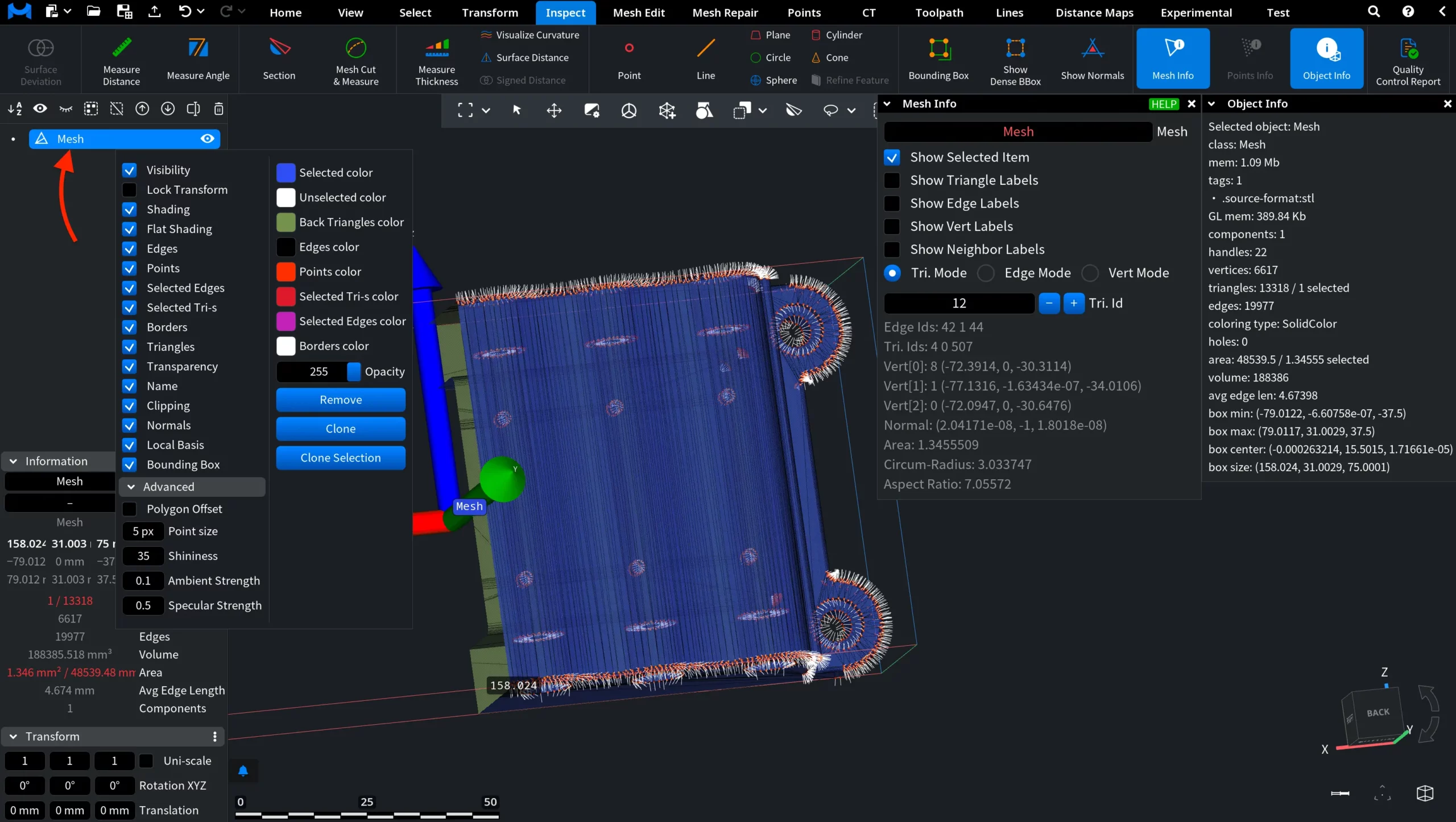Open fit-view dropdown arrow in viewport toolbar
The image size is (1456, 822).
point(486,111)
